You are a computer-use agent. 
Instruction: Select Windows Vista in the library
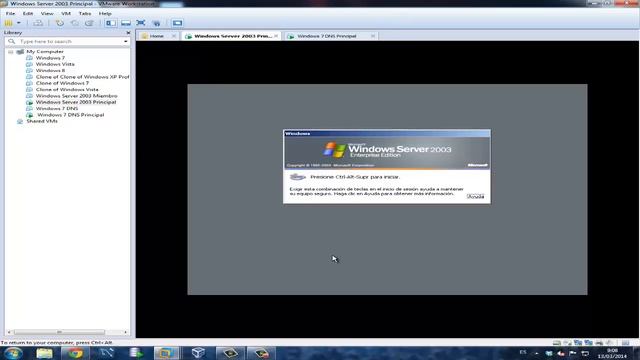point(55,64)
